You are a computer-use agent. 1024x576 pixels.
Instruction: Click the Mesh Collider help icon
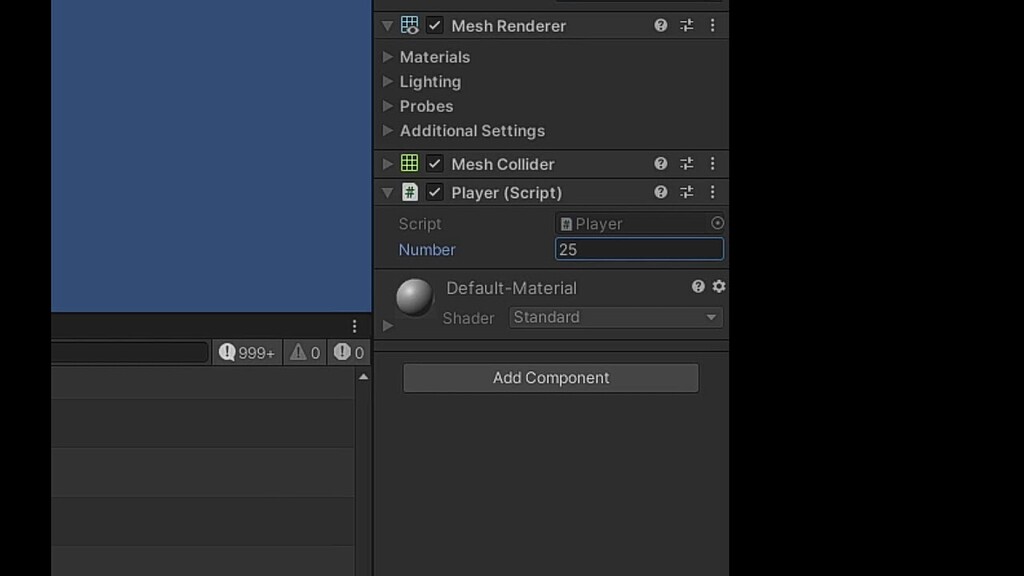coord(660,163)
